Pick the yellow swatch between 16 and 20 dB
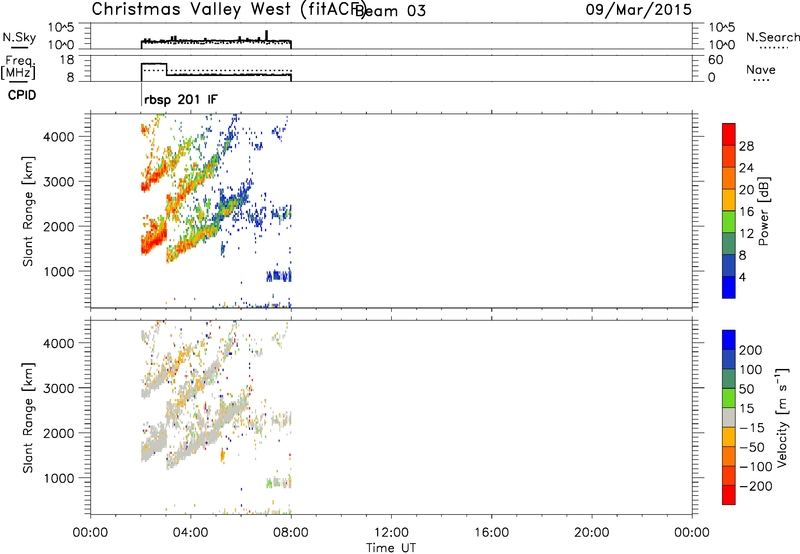Viewport: 800px width, 554px height. click(729, 200)
